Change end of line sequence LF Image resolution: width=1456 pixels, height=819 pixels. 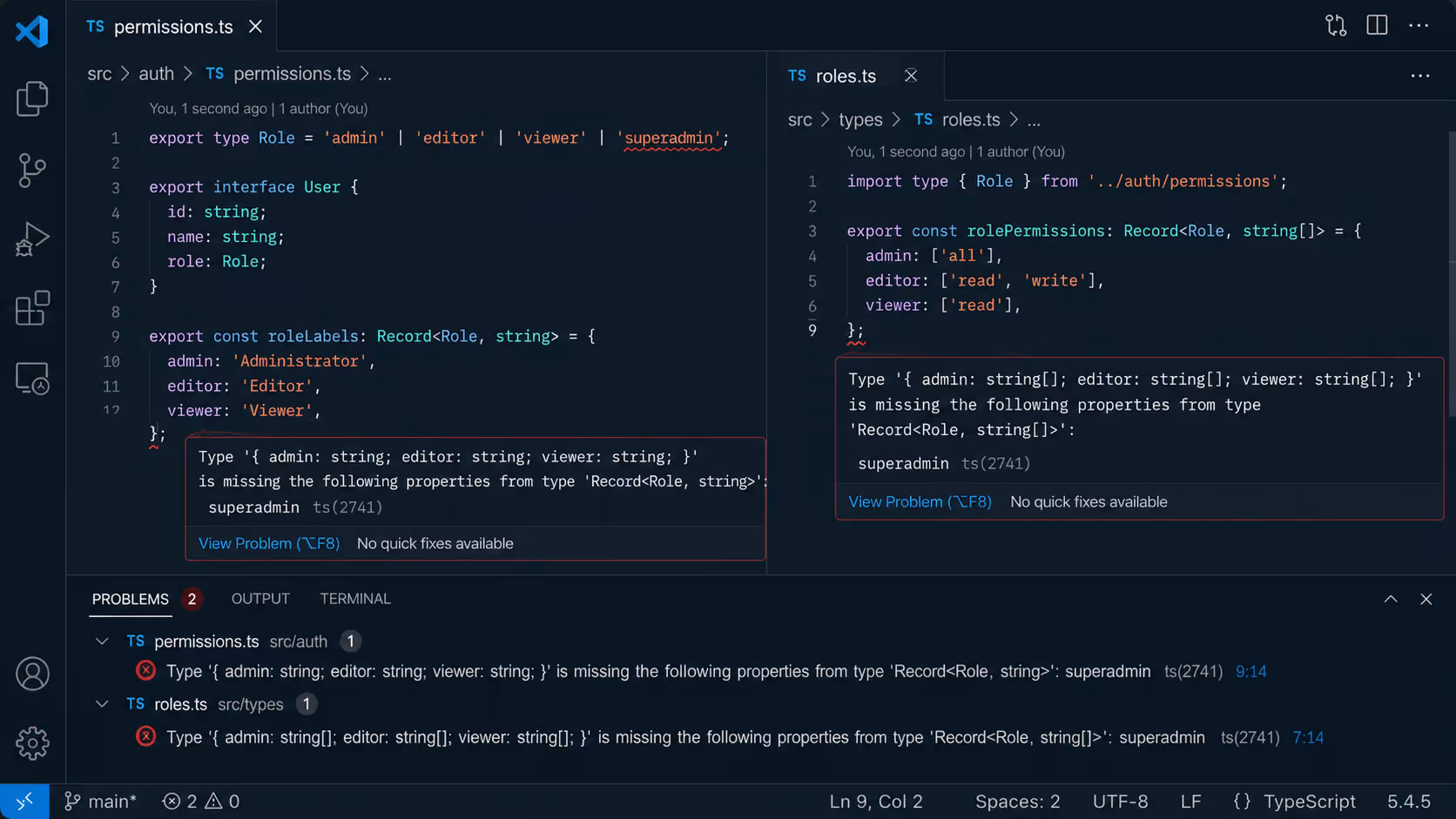(x=1190, y=801)
